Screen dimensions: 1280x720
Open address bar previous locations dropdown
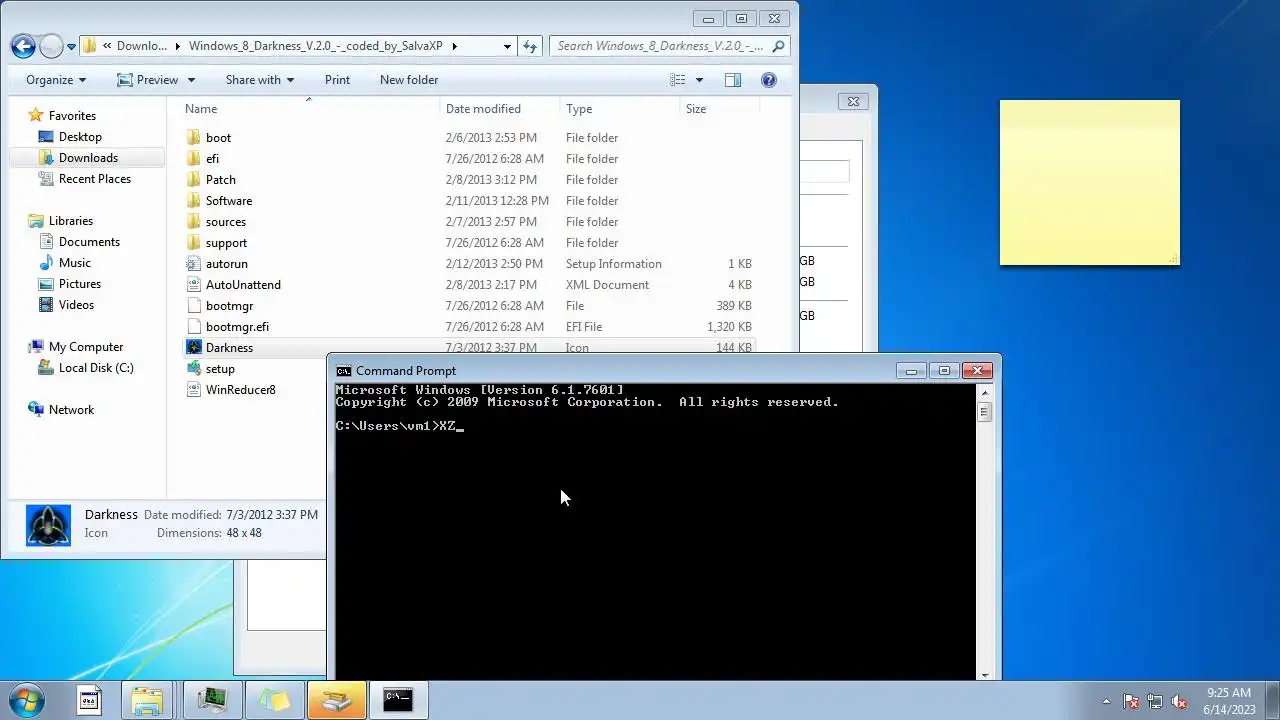[x=508, y=46]
